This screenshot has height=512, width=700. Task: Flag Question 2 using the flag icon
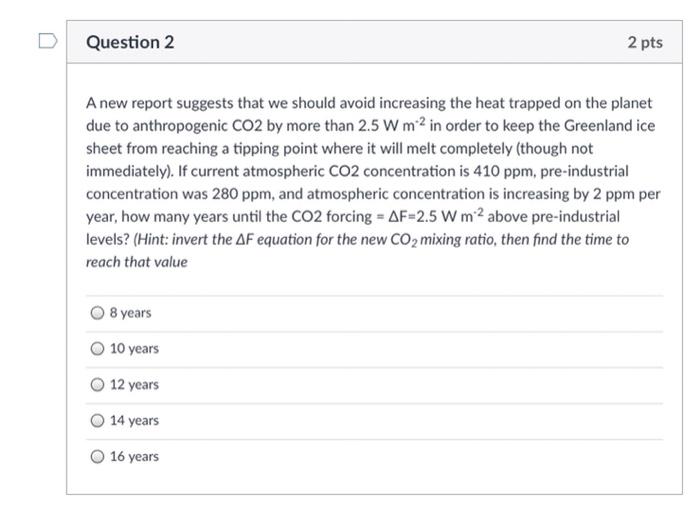(x=48, y=41)
